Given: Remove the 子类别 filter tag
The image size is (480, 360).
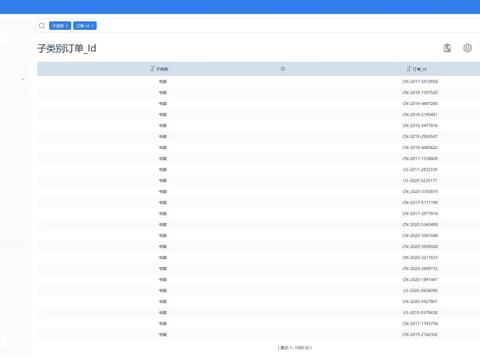Looking at the screenshot, I should tap(67, 26).
